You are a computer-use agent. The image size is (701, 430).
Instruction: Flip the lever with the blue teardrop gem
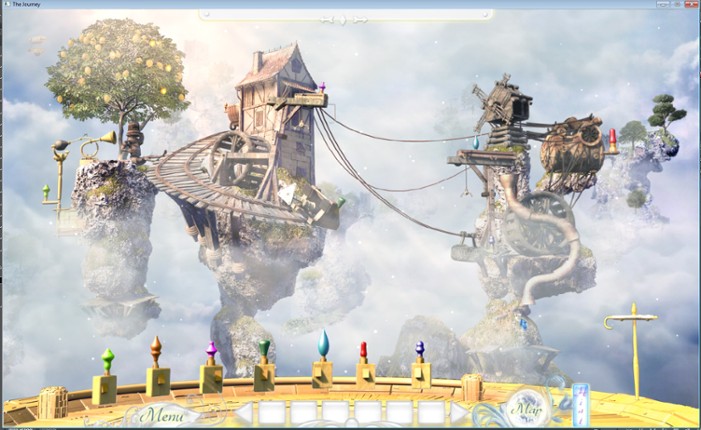322,360
